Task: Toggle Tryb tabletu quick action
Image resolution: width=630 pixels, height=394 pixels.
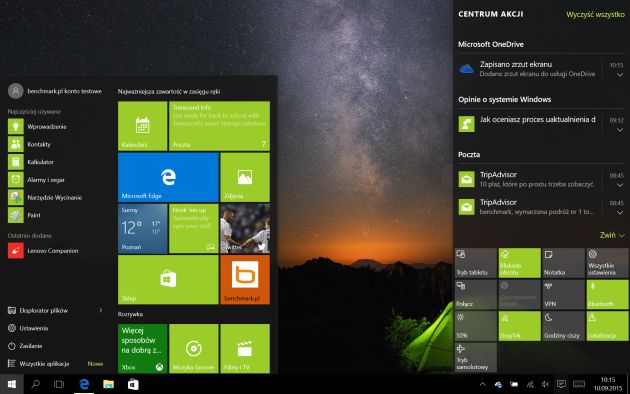Action: point(476,263)
